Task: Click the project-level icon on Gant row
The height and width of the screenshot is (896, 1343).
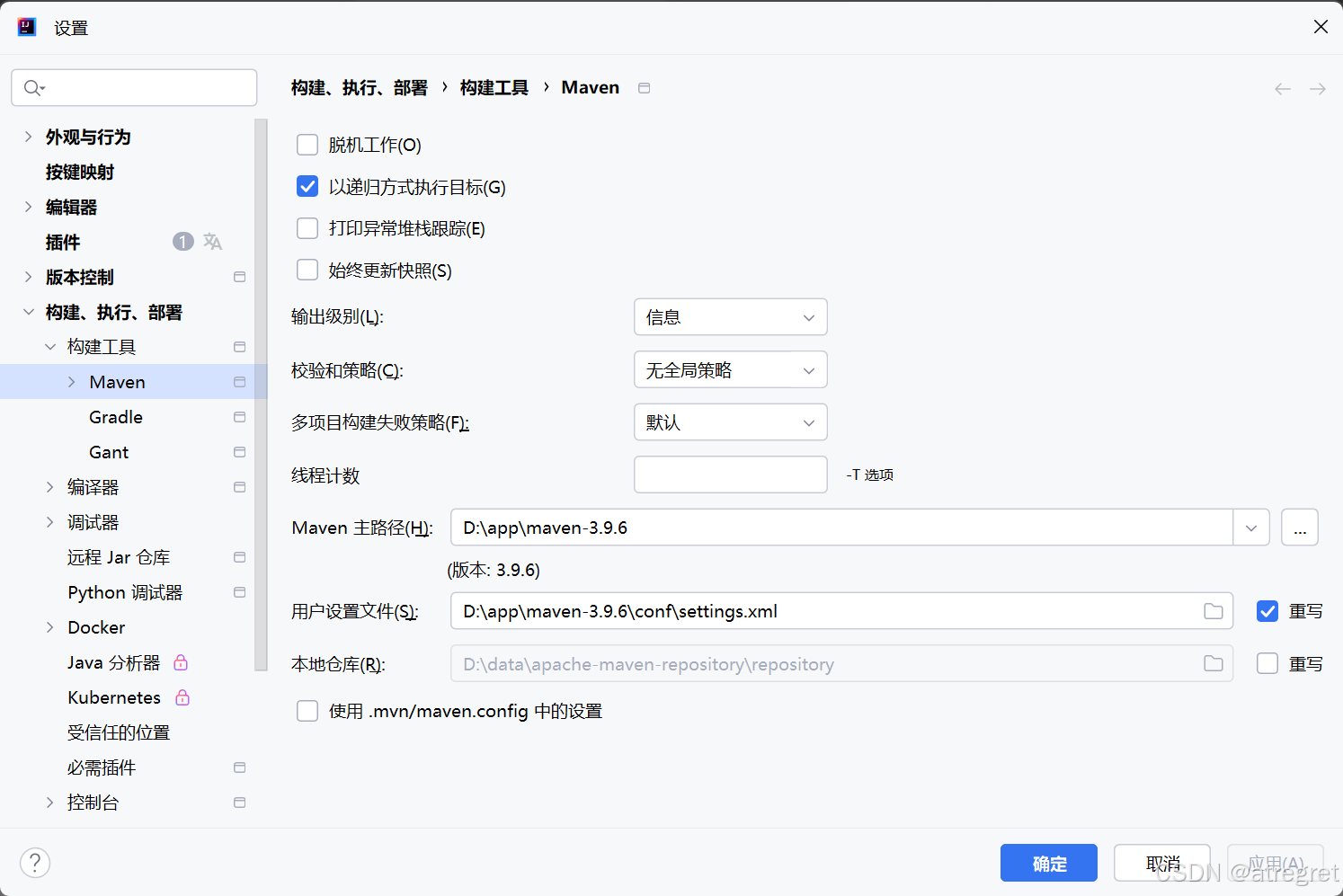Action: 239,452
